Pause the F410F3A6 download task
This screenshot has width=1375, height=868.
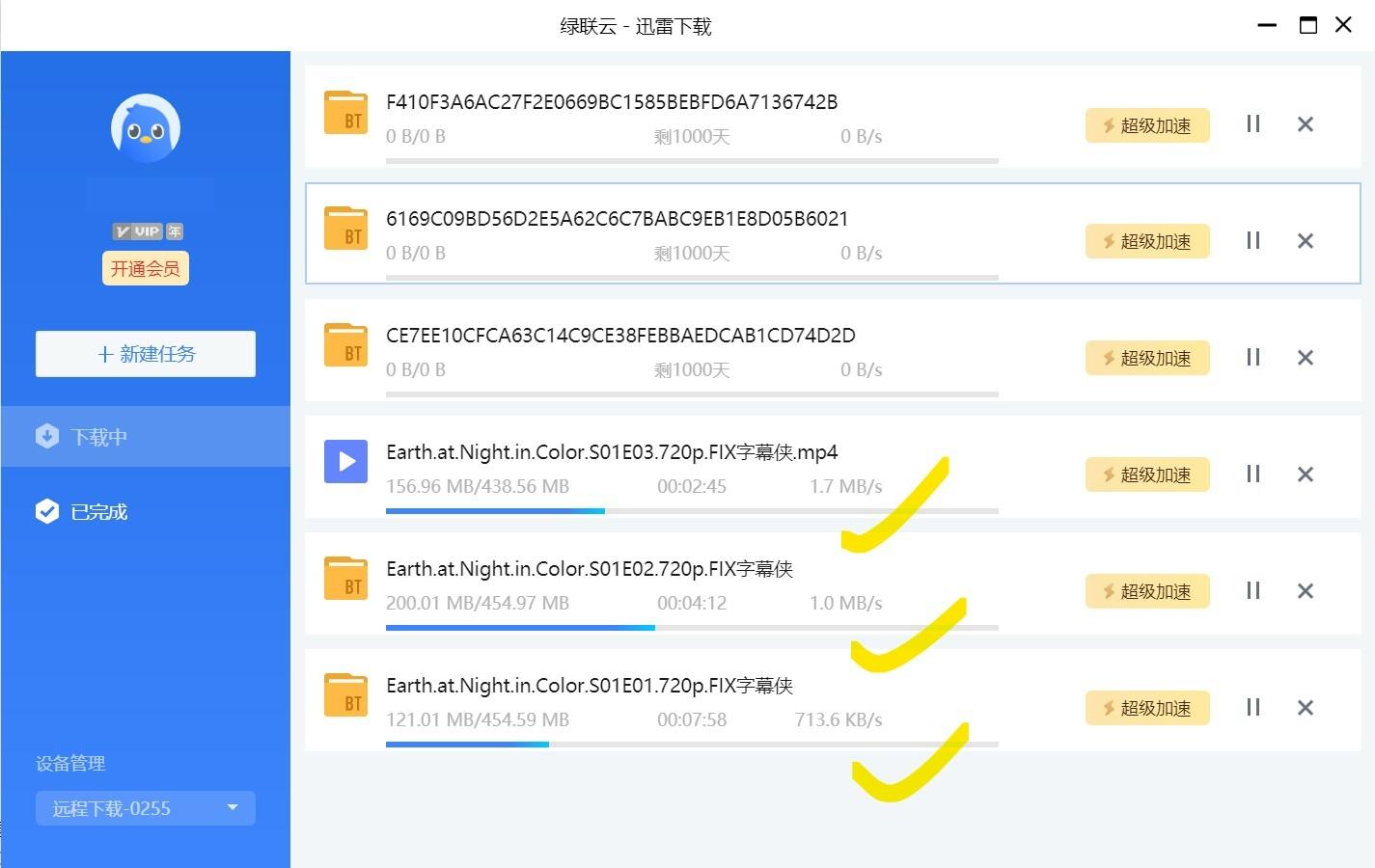1253,123
